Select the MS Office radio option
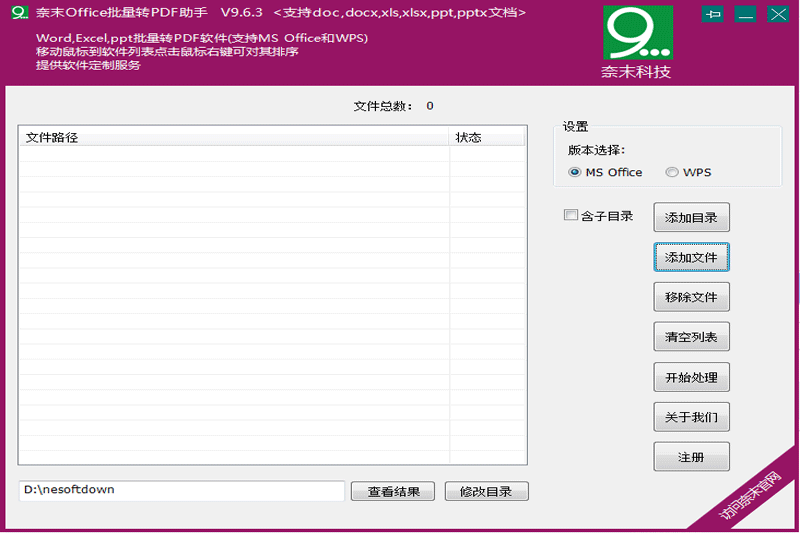Screen dimensions: 800x533 click(575, 172)
